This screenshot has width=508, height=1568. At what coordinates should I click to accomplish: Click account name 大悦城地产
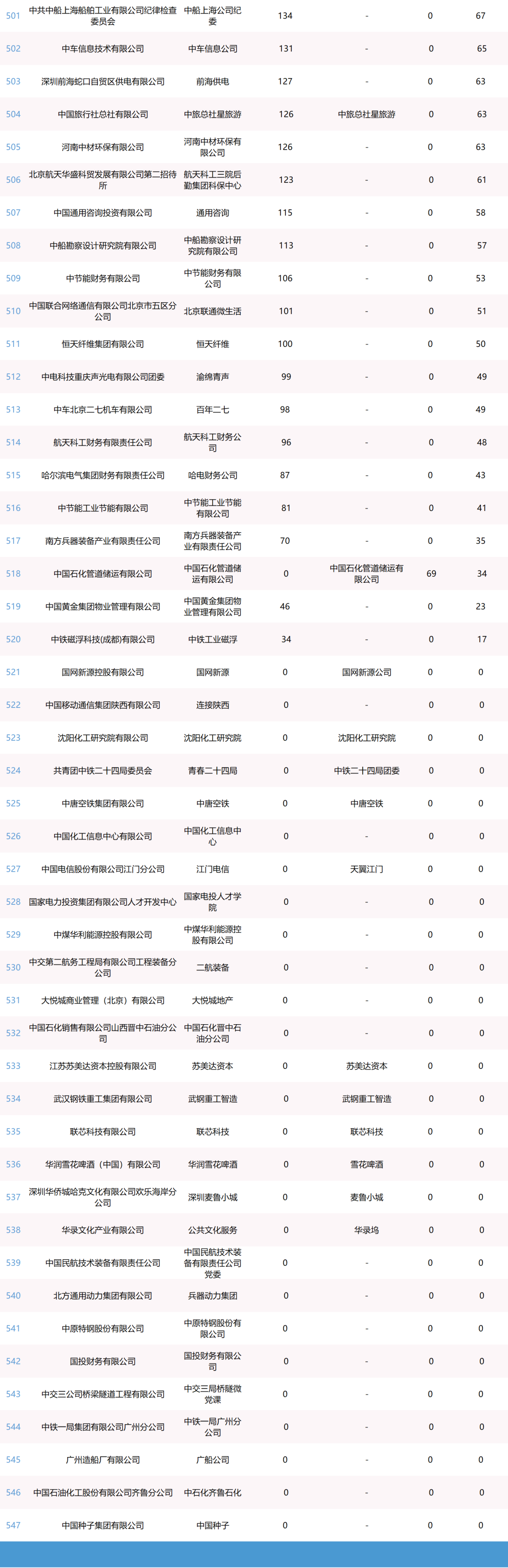click(213, 1001)
